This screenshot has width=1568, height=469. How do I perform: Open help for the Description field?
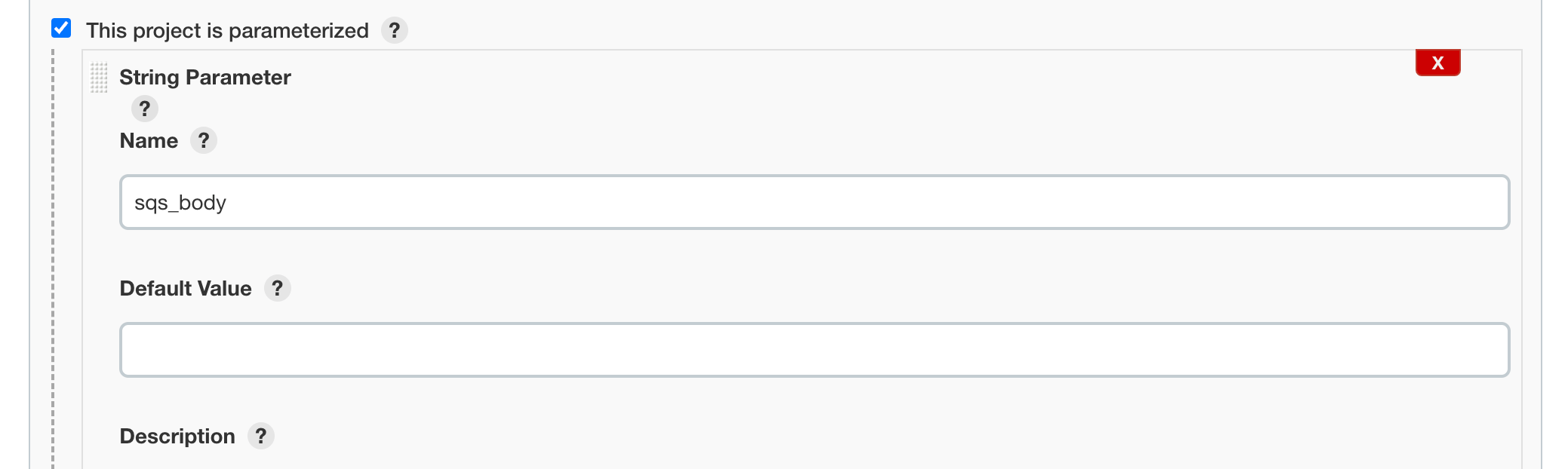coord(261,436)
